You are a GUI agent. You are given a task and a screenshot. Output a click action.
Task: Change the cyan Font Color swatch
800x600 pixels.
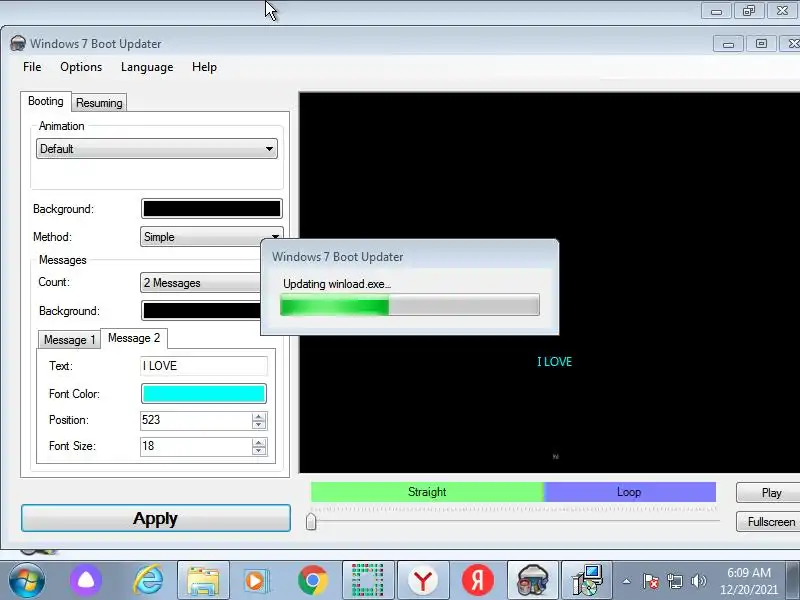point(204,394)
